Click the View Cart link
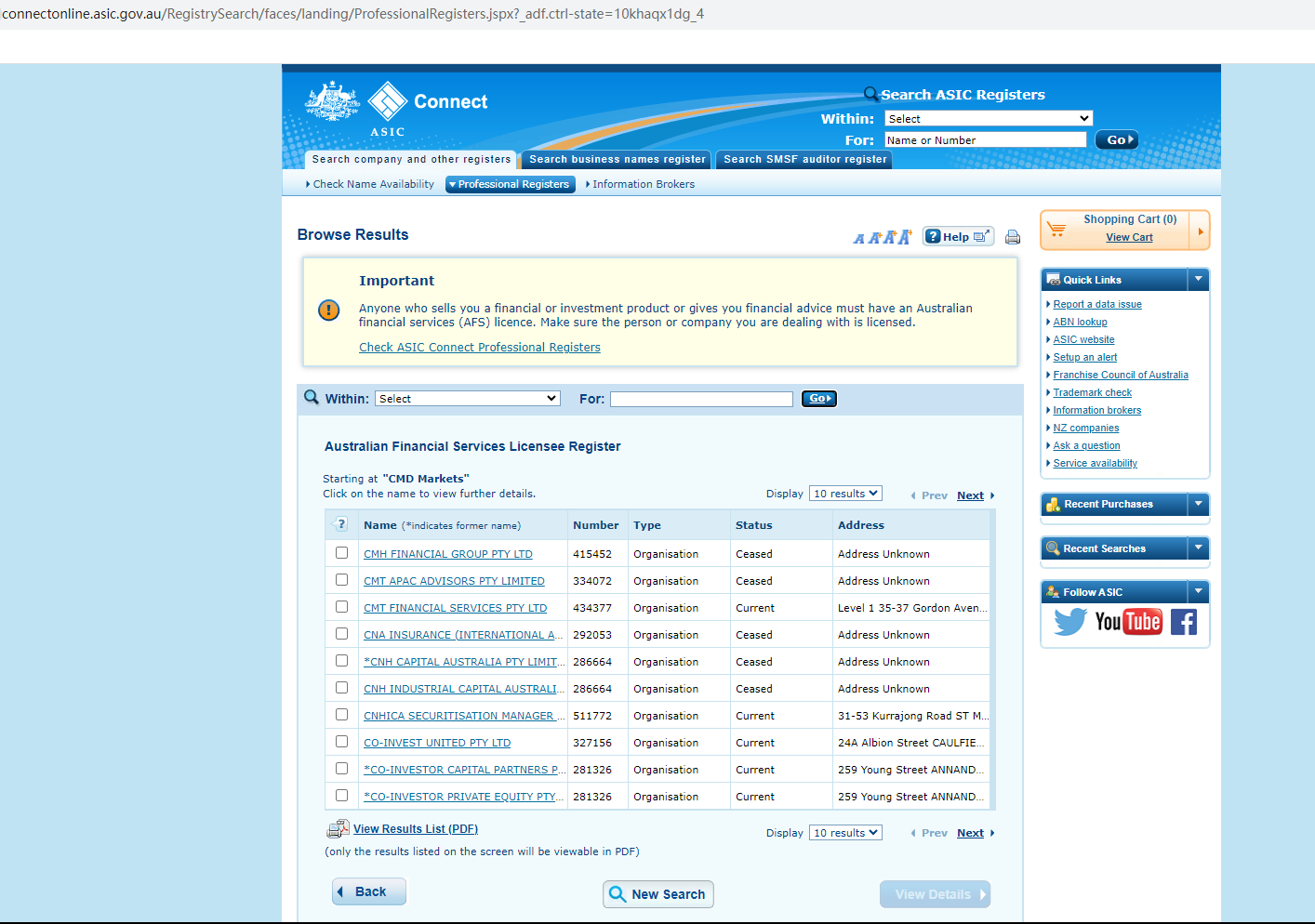1315x924 pixels. tap(1129, 237)
